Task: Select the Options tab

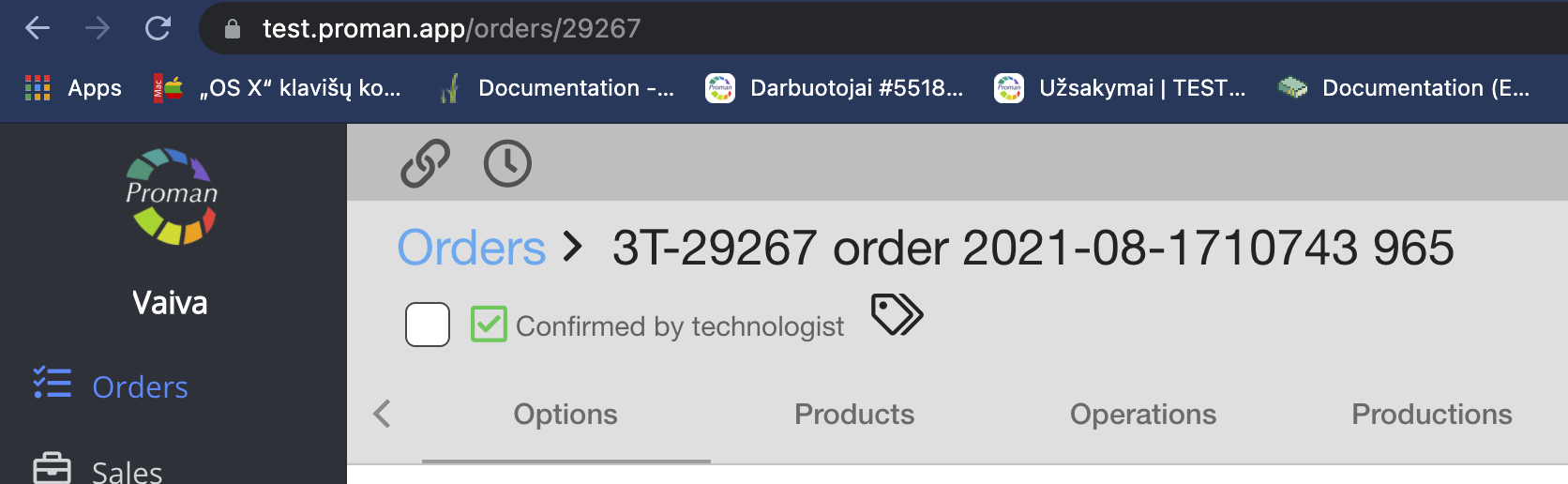Action: [565, 415]
